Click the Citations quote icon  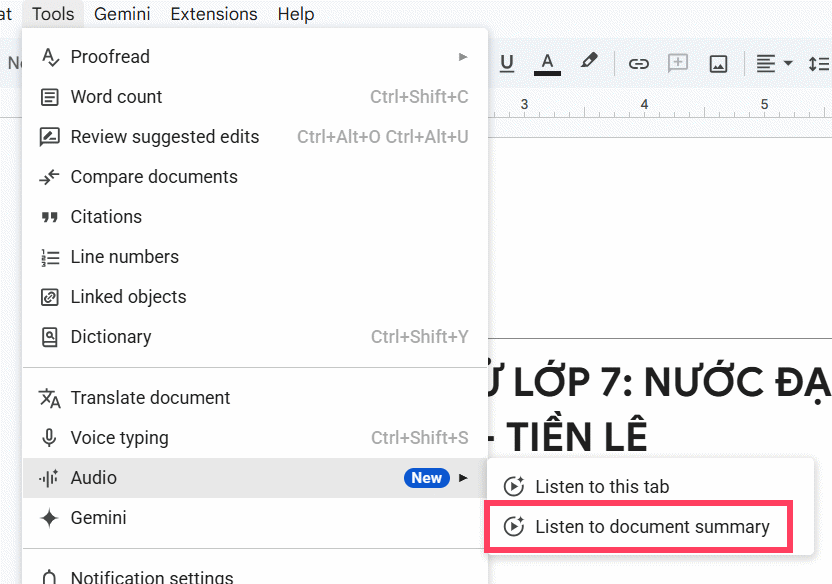click(50, 217)
